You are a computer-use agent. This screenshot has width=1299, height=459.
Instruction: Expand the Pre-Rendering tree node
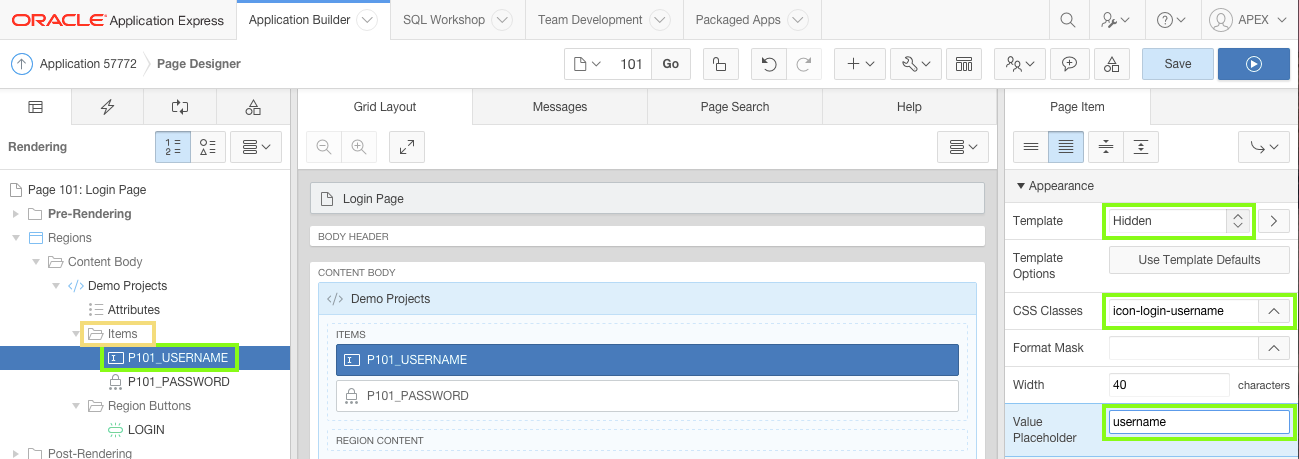tap(15, 214)
